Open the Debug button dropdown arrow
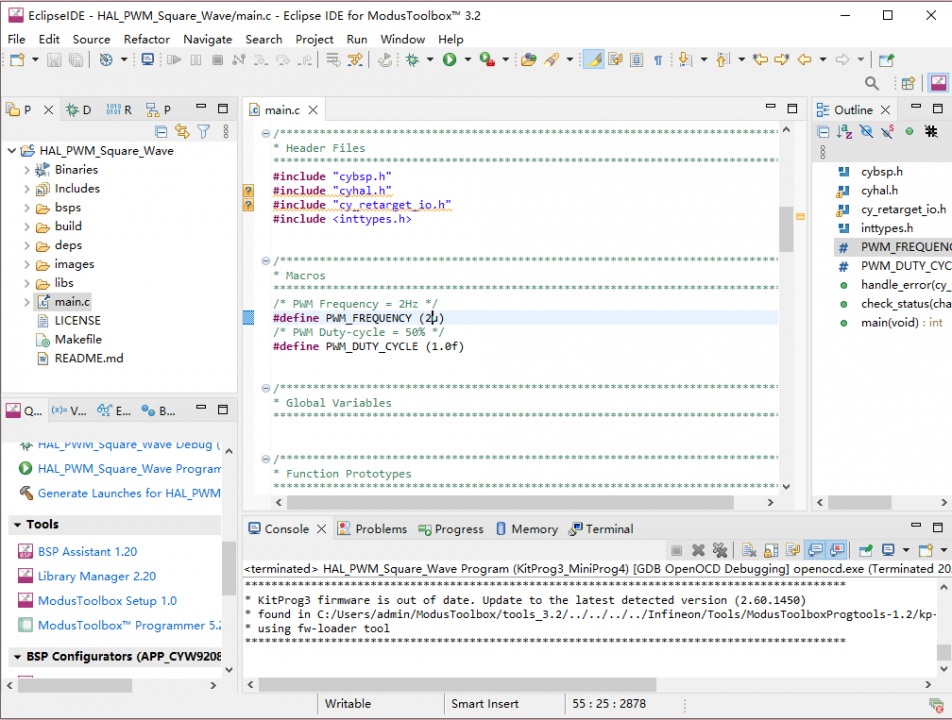Screen dimensions: 952x720 coord(430,59)
